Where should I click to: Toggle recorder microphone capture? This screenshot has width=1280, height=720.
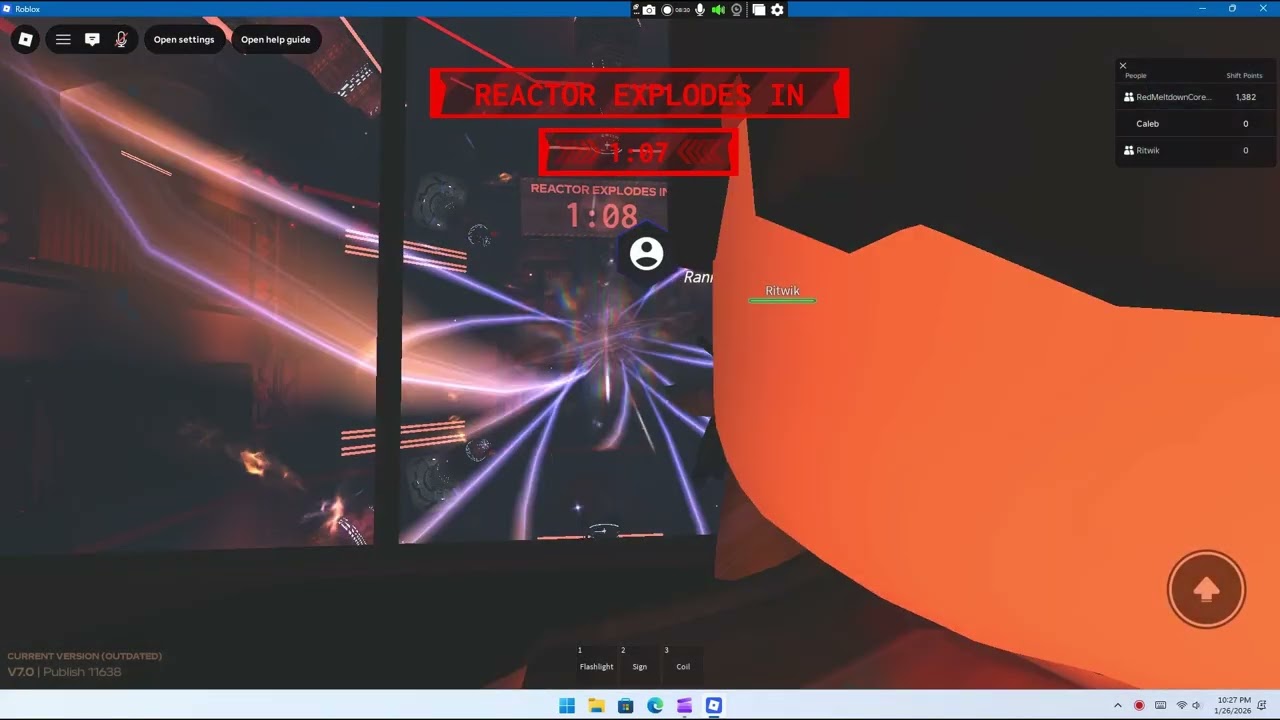pyautogui.click(x=700, y=9)
